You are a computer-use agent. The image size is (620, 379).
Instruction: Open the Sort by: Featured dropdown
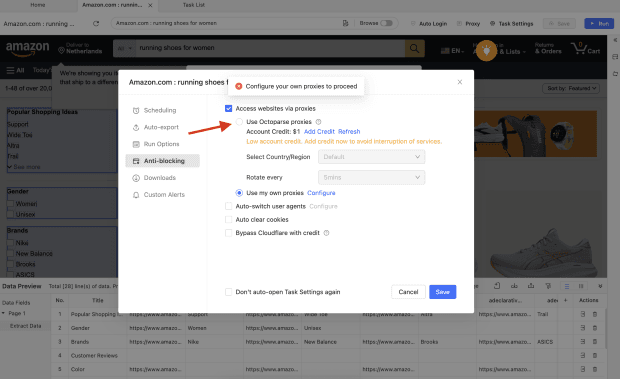tap(571, 89)
